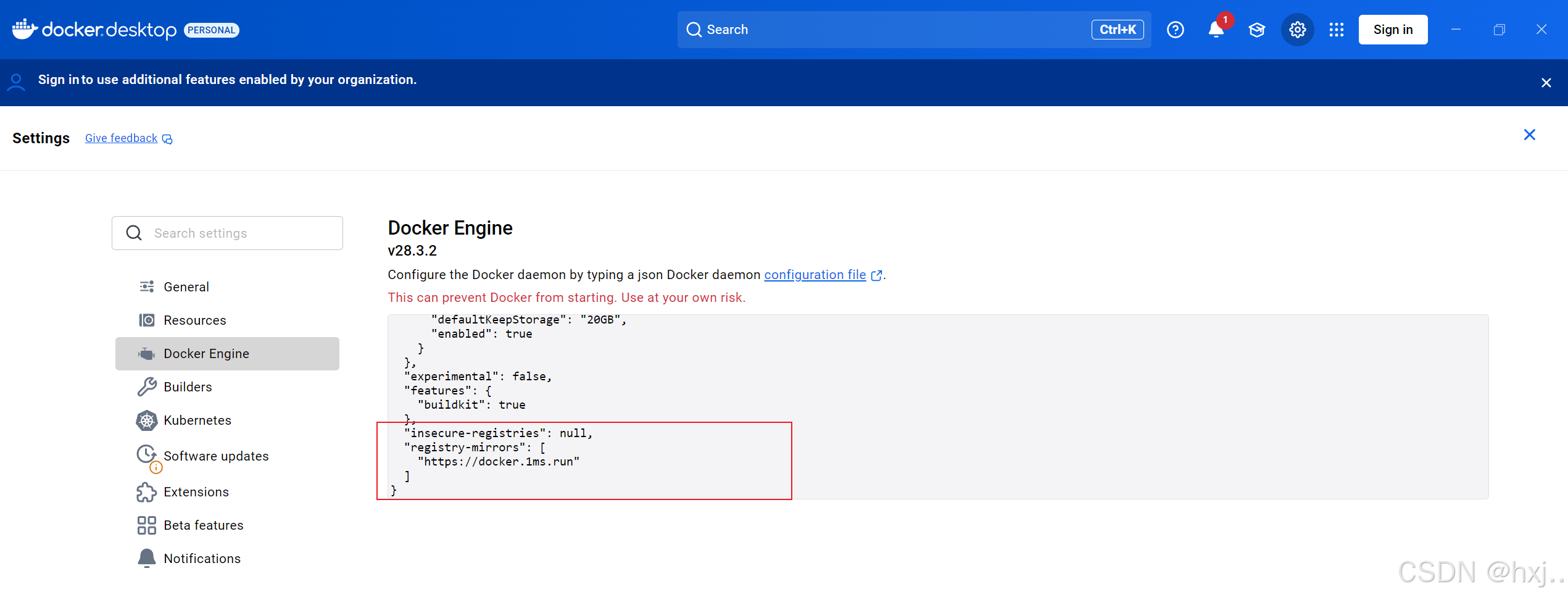This screenshot has height=597, width=1568.
Task: Minimize the Docker Desktop window
Action: point(1456,30)
